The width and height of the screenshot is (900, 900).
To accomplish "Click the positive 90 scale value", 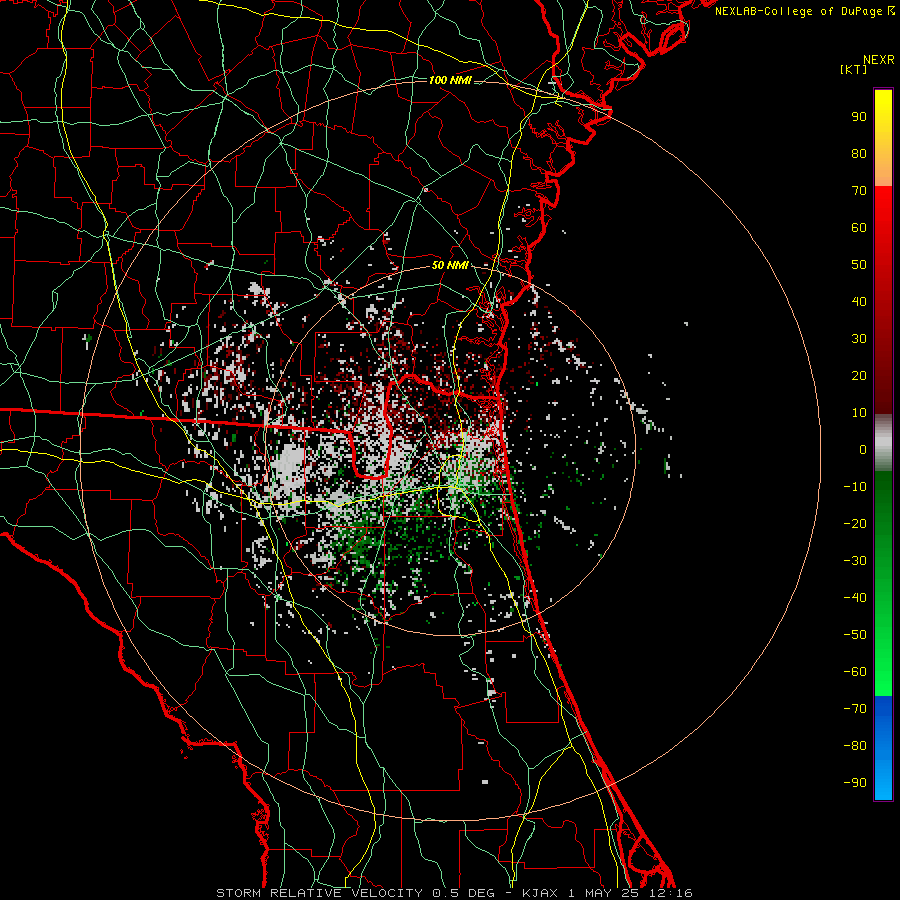I will pyautogui.click(x=859, y=117).
